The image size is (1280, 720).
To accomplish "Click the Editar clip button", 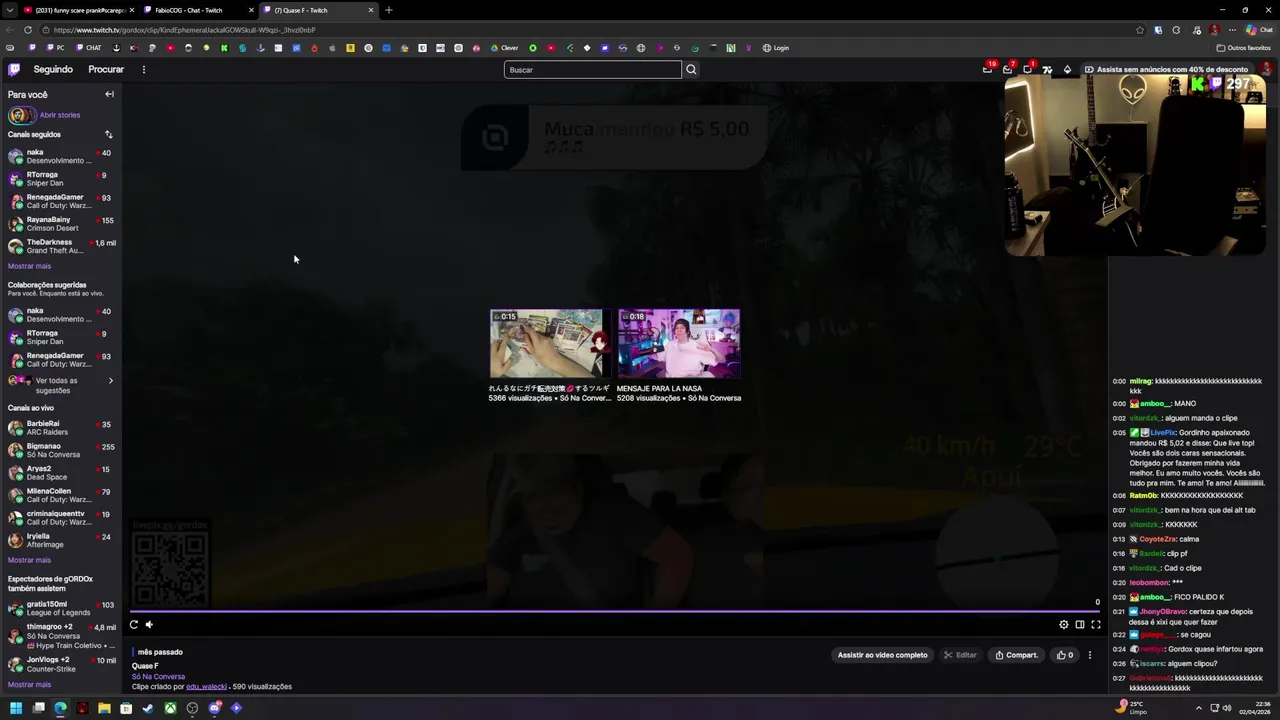I will (x=960, y=655).
